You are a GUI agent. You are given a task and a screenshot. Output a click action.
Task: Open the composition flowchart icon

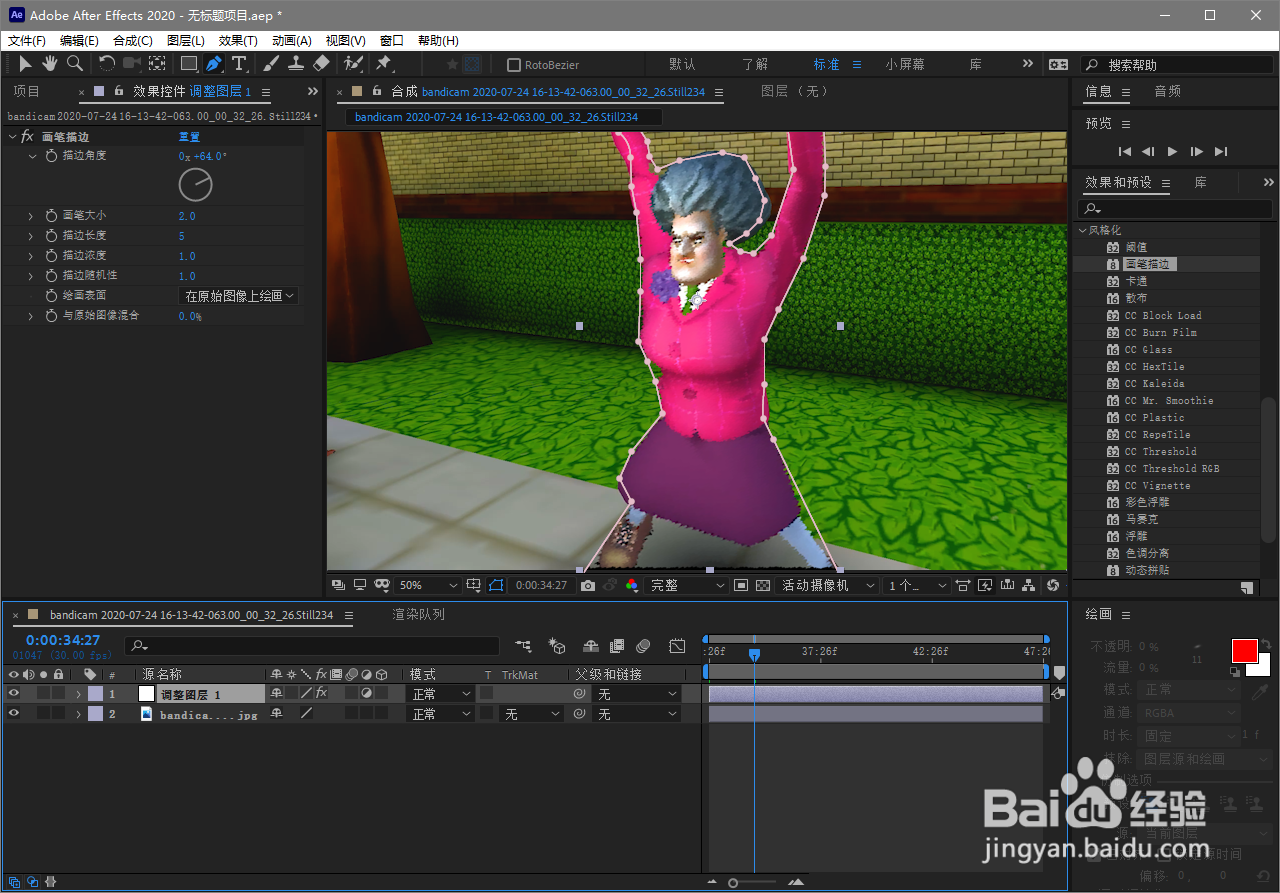(1029, 585)
